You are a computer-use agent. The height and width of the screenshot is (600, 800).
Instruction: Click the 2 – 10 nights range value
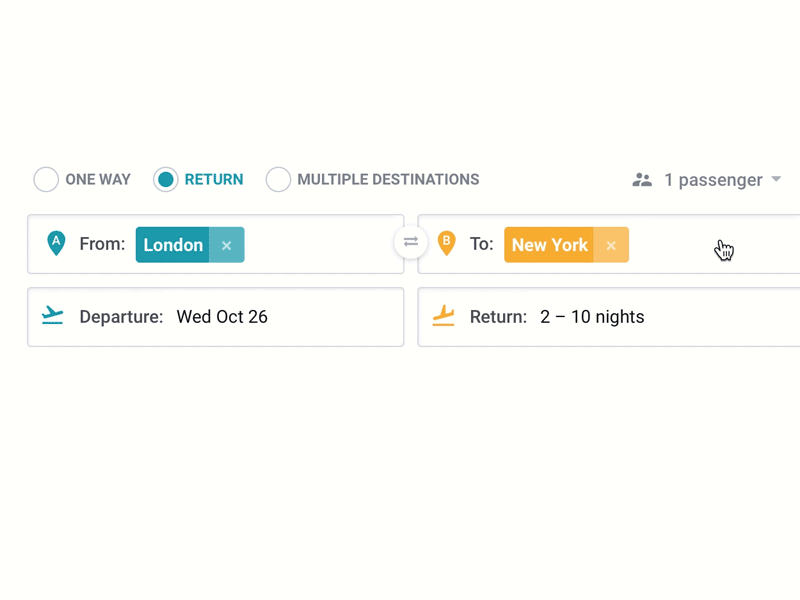point(592,316)
